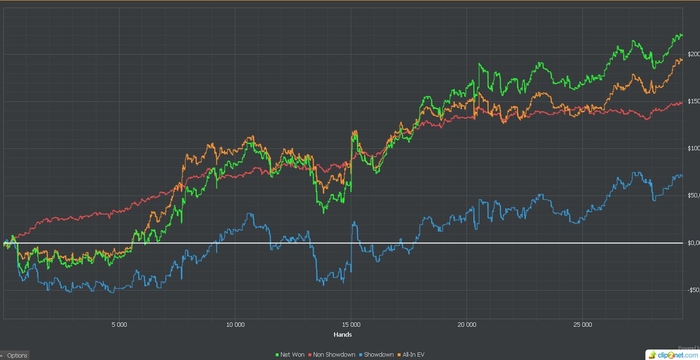Viewport: 700px width, 360px height.
Task: Click the 10 000 hands axis tick
Action: tap(235, 325)
